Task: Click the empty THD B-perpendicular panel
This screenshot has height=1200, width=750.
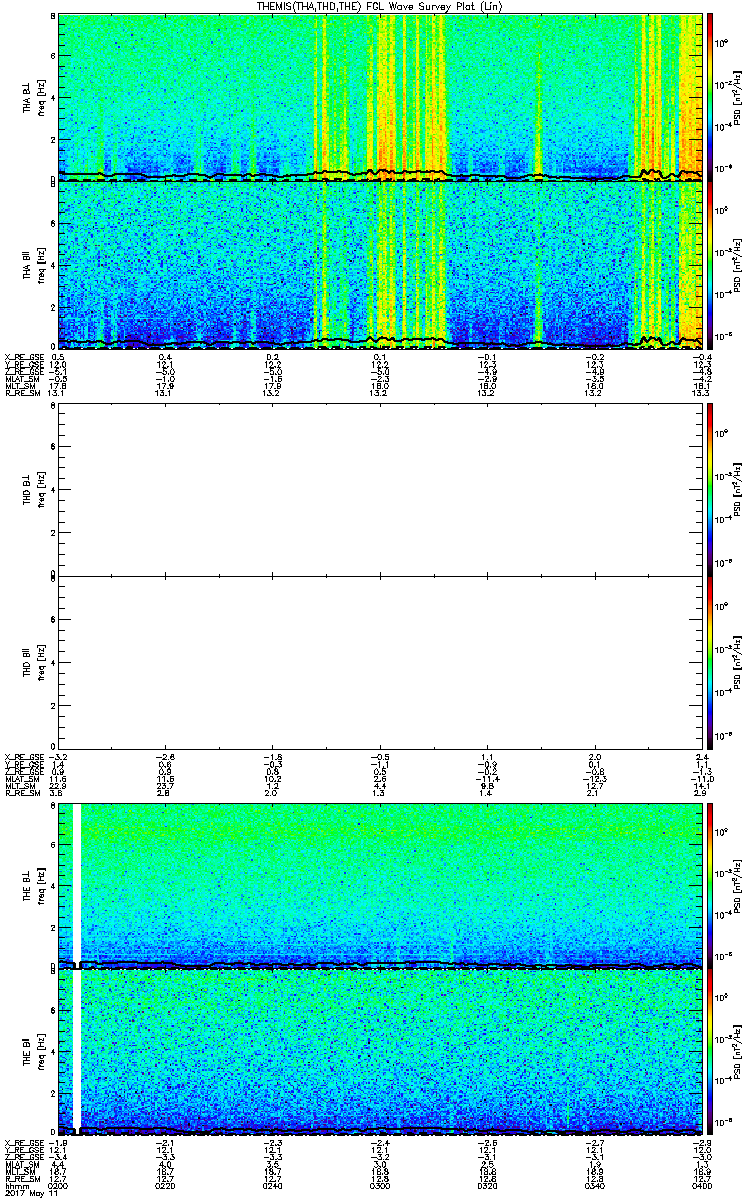Action: click(x=381, y=490)
